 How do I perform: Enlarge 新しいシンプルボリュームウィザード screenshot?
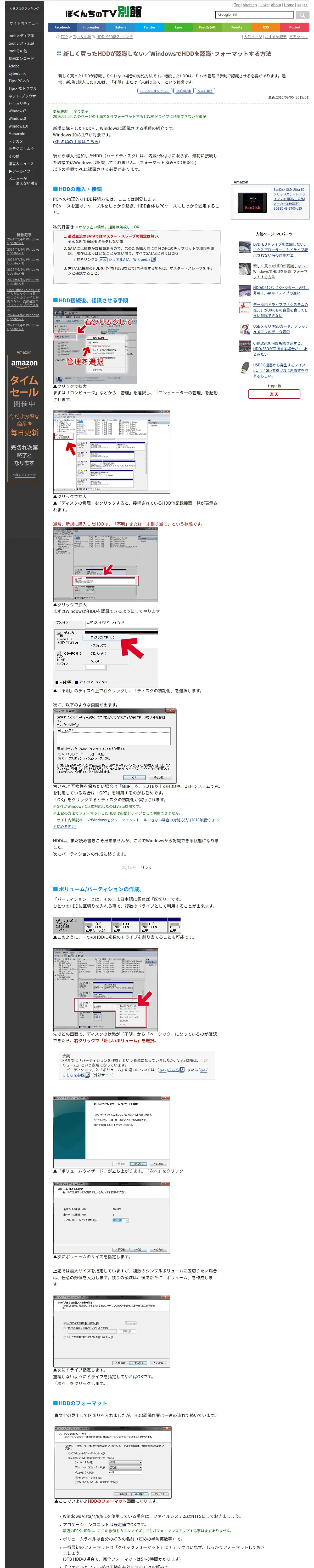[x=111, y=1132]
